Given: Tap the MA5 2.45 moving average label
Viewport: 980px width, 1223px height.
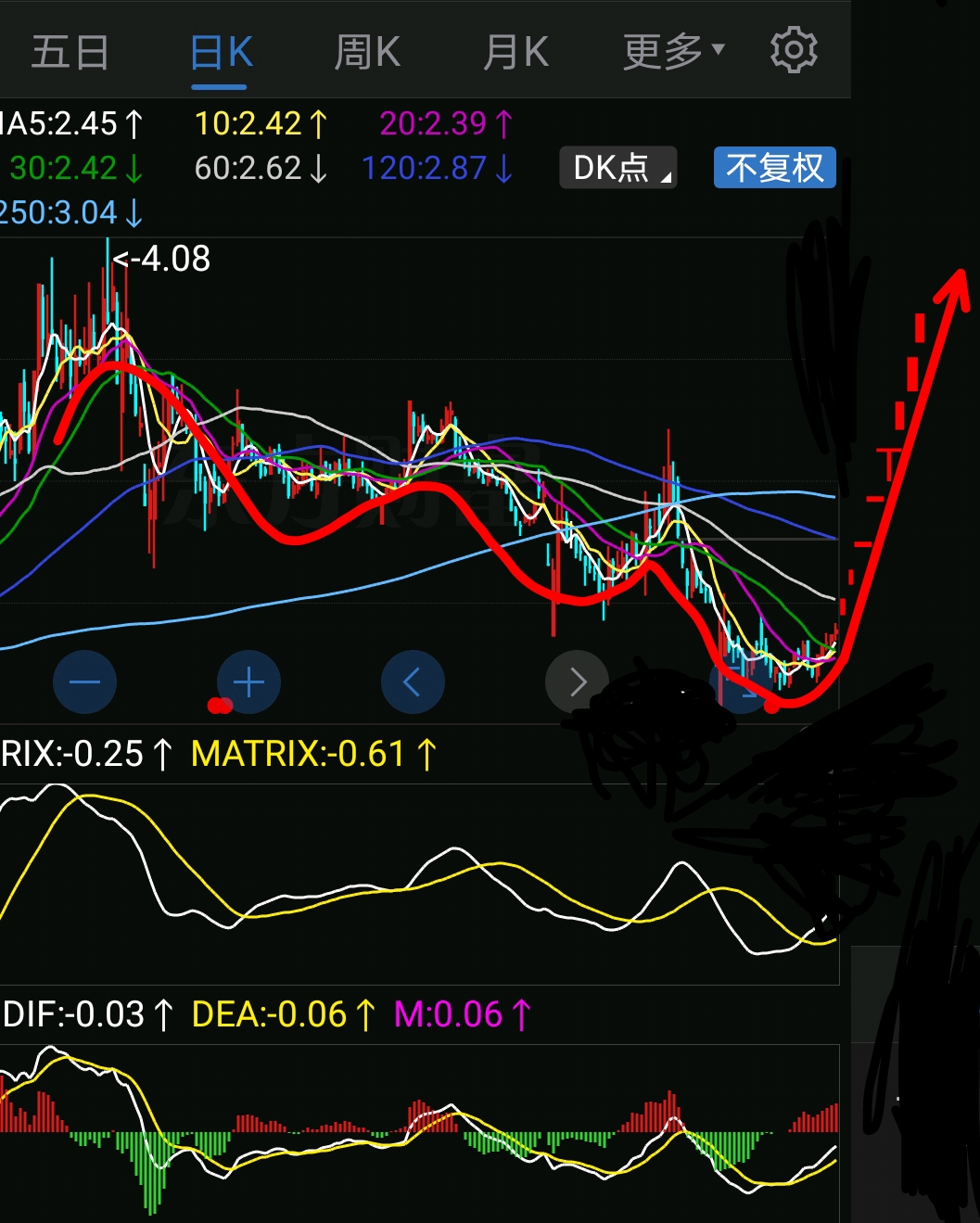Looking at the screenshot, I should (70, 123).
